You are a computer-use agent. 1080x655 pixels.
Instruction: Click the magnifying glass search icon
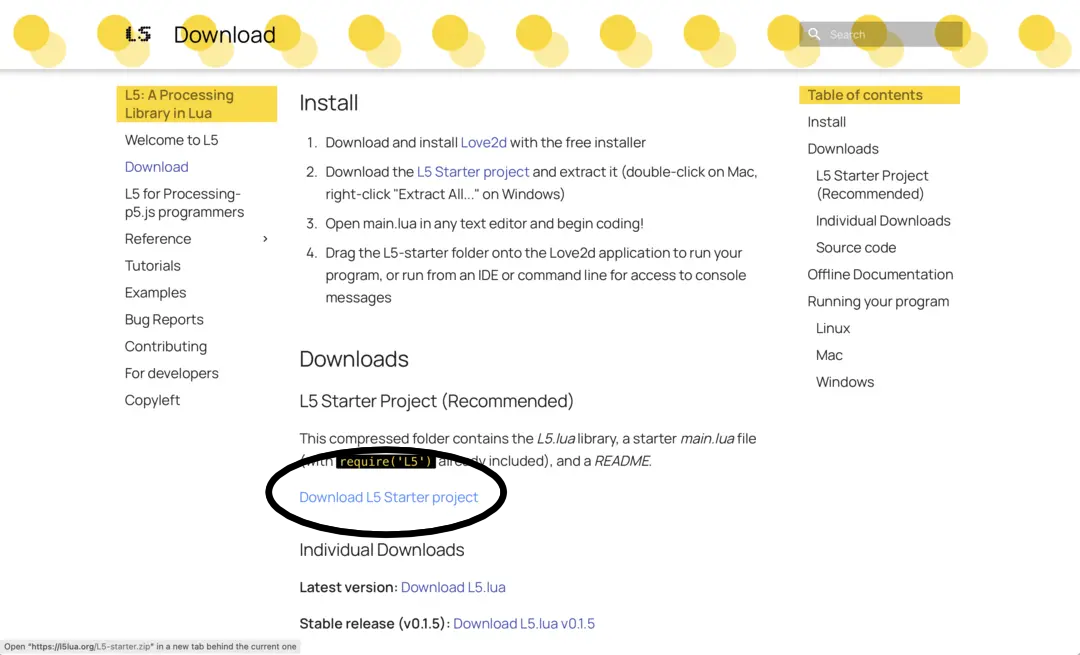[x=814, y=33]
